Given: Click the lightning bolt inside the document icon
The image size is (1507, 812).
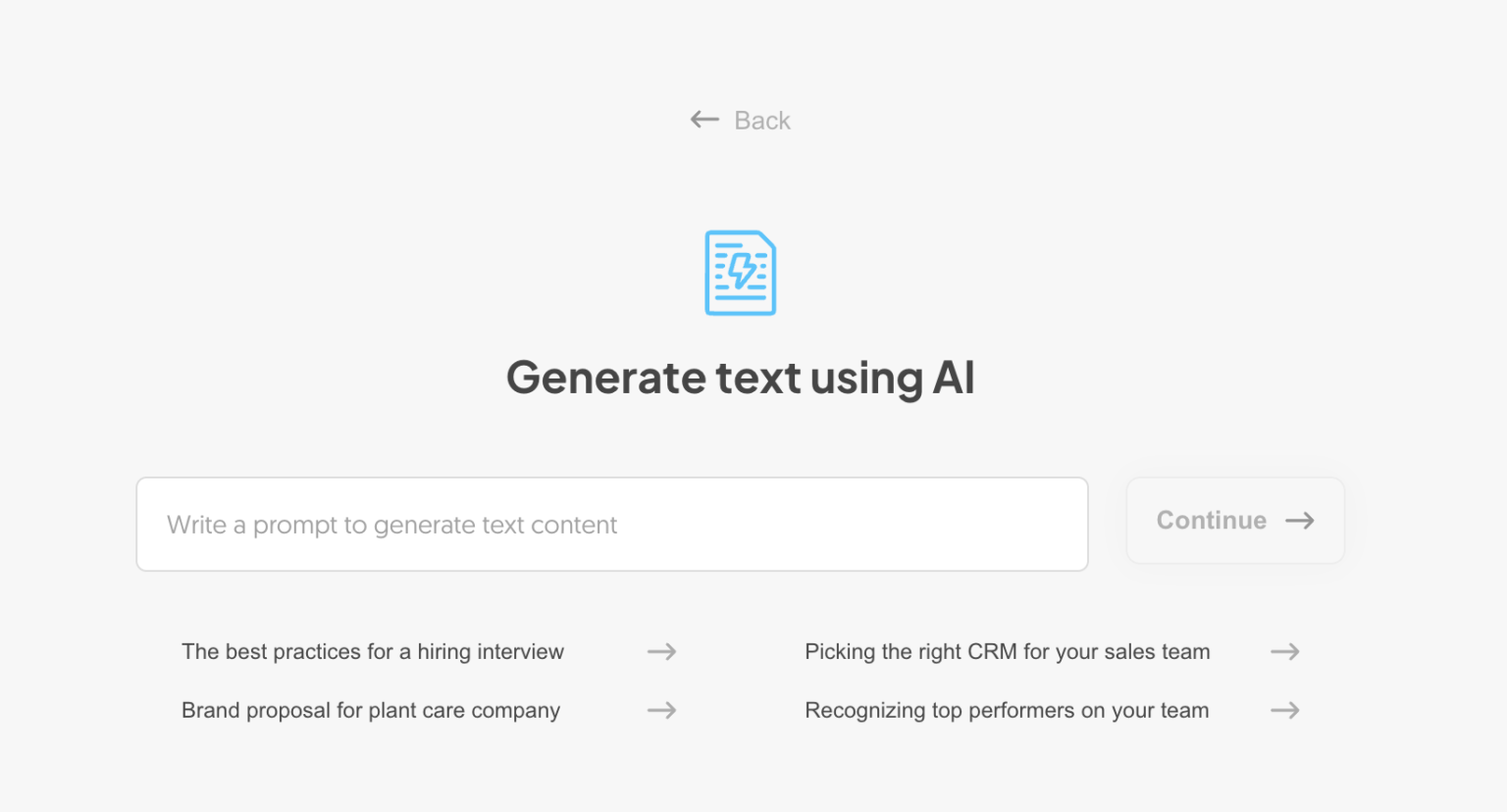Looking at the screenshot, I should (742, 270).
